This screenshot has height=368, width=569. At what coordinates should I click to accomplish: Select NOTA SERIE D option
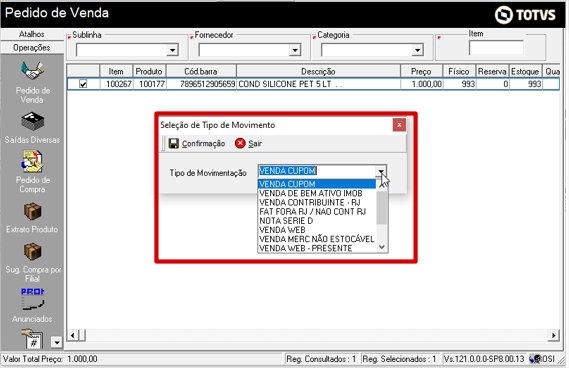pos(317,221)
